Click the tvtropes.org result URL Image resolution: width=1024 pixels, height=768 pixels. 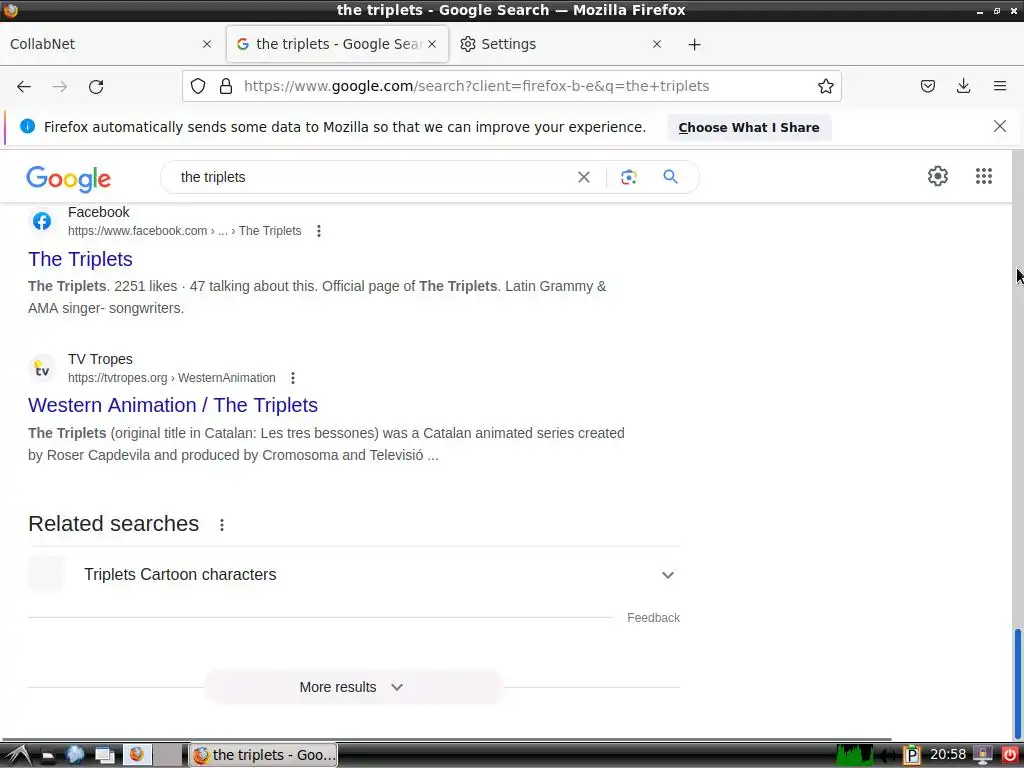coord(172,377)
